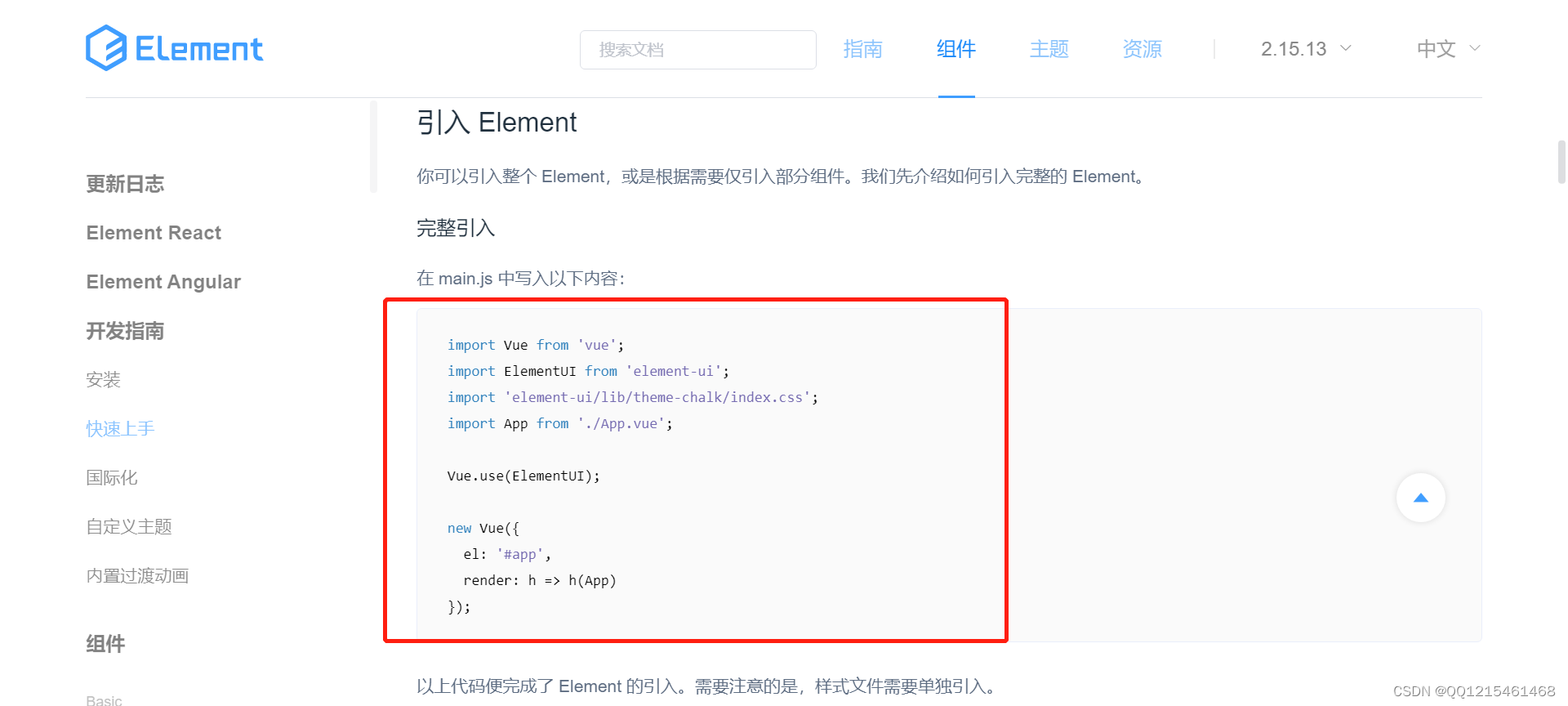Click the 完整引入 subheading

coord(456,228)
